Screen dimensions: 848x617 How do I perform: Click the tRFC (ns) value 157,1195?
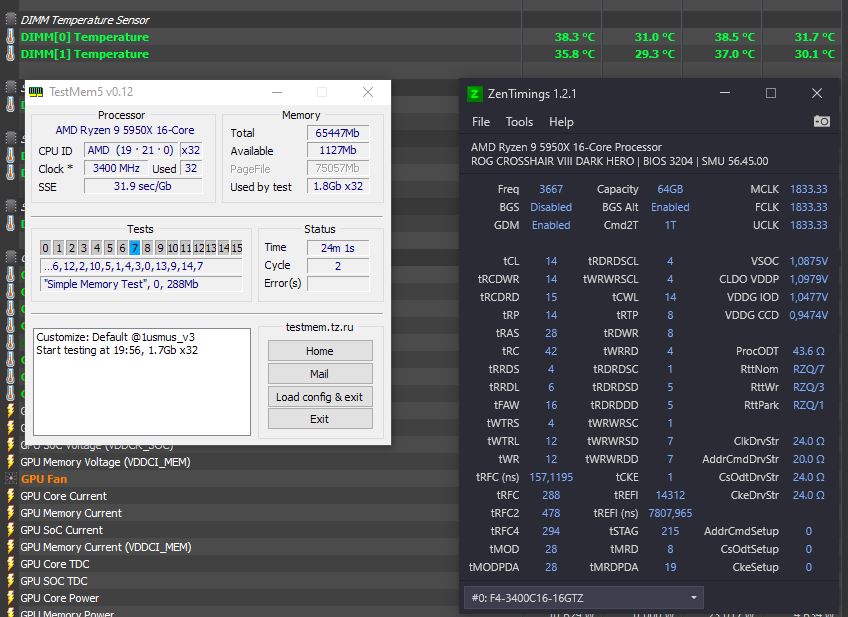tap(551, 477)
